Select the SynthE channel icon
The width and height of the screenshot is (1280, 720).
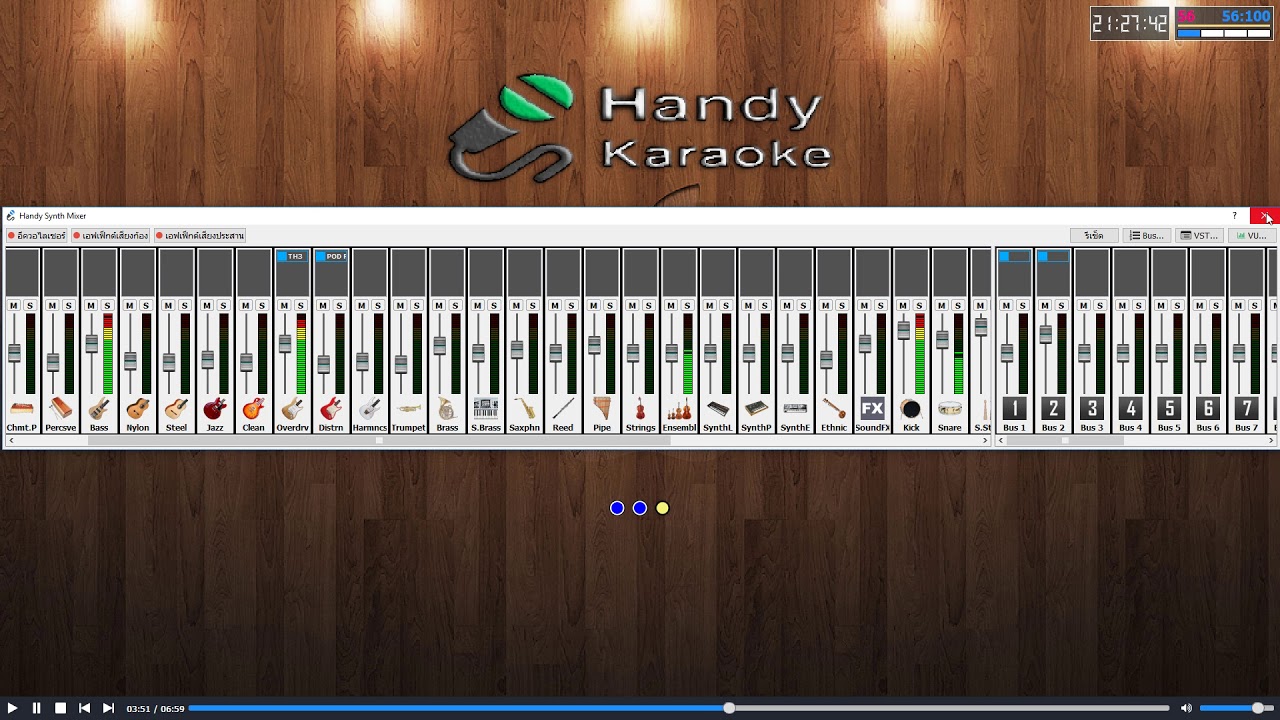tap(795, 408)
